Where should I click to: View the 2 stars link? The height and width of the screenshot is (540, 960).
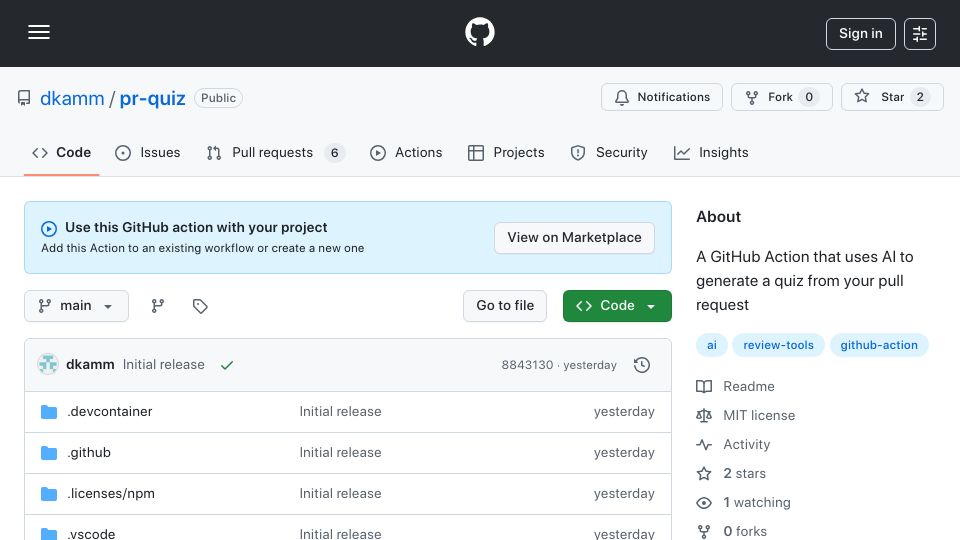(744, 473)
